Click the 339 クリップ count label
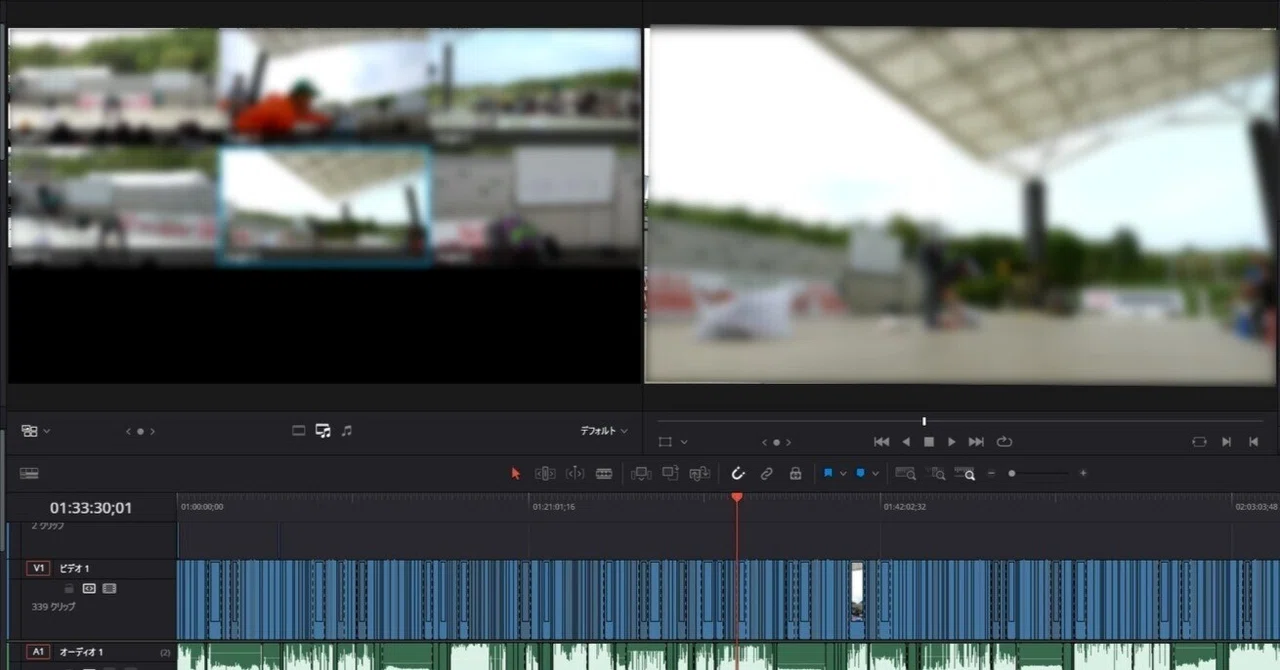The height and width of the screenshot is (670, 1280). [x=54, y=607]
